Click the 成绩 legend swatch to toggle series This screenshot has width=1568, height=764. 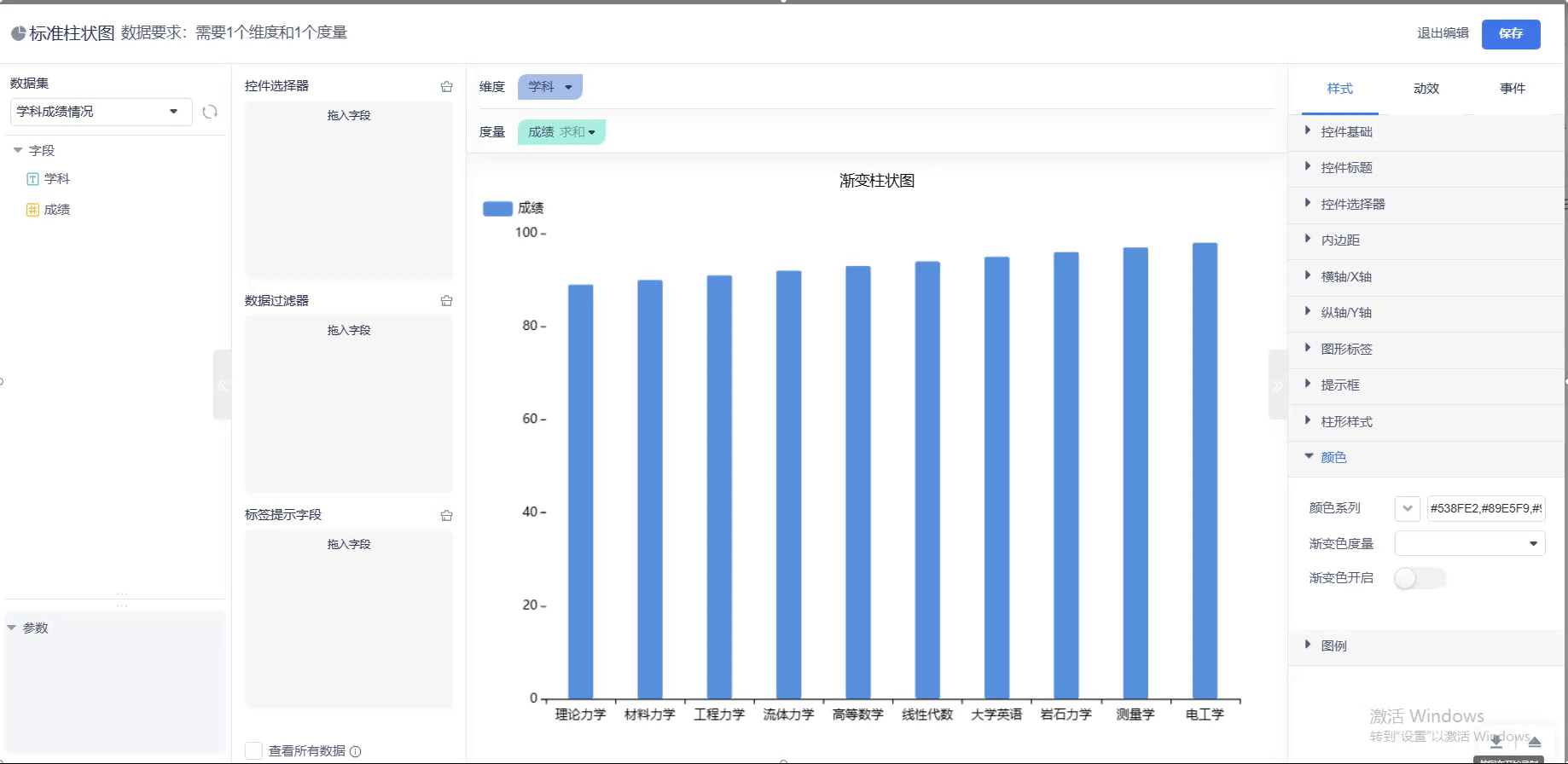[x=497, y=208]
